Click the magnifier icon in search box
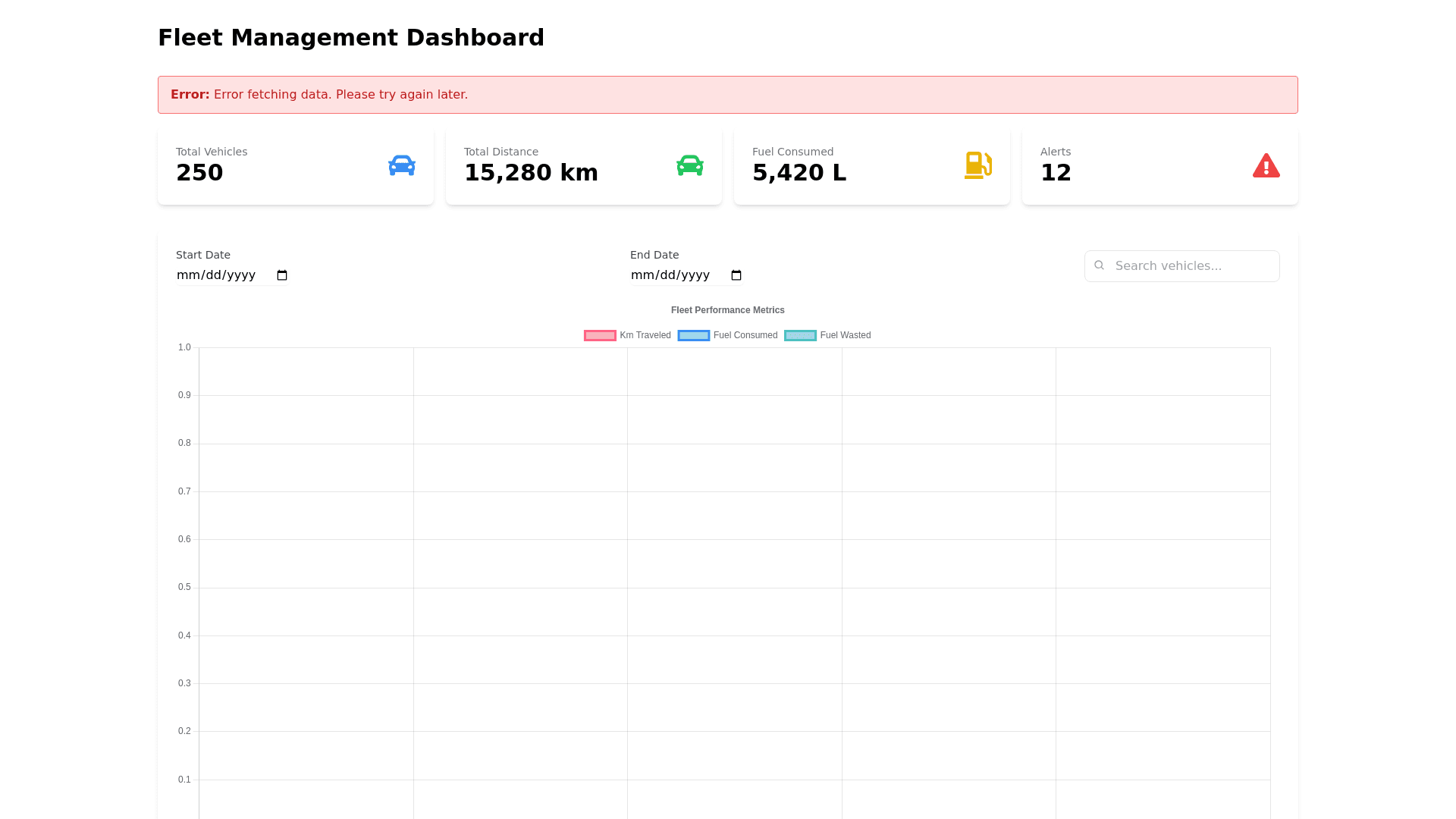The image size is (1456, 819). (x=1099, y=265)
